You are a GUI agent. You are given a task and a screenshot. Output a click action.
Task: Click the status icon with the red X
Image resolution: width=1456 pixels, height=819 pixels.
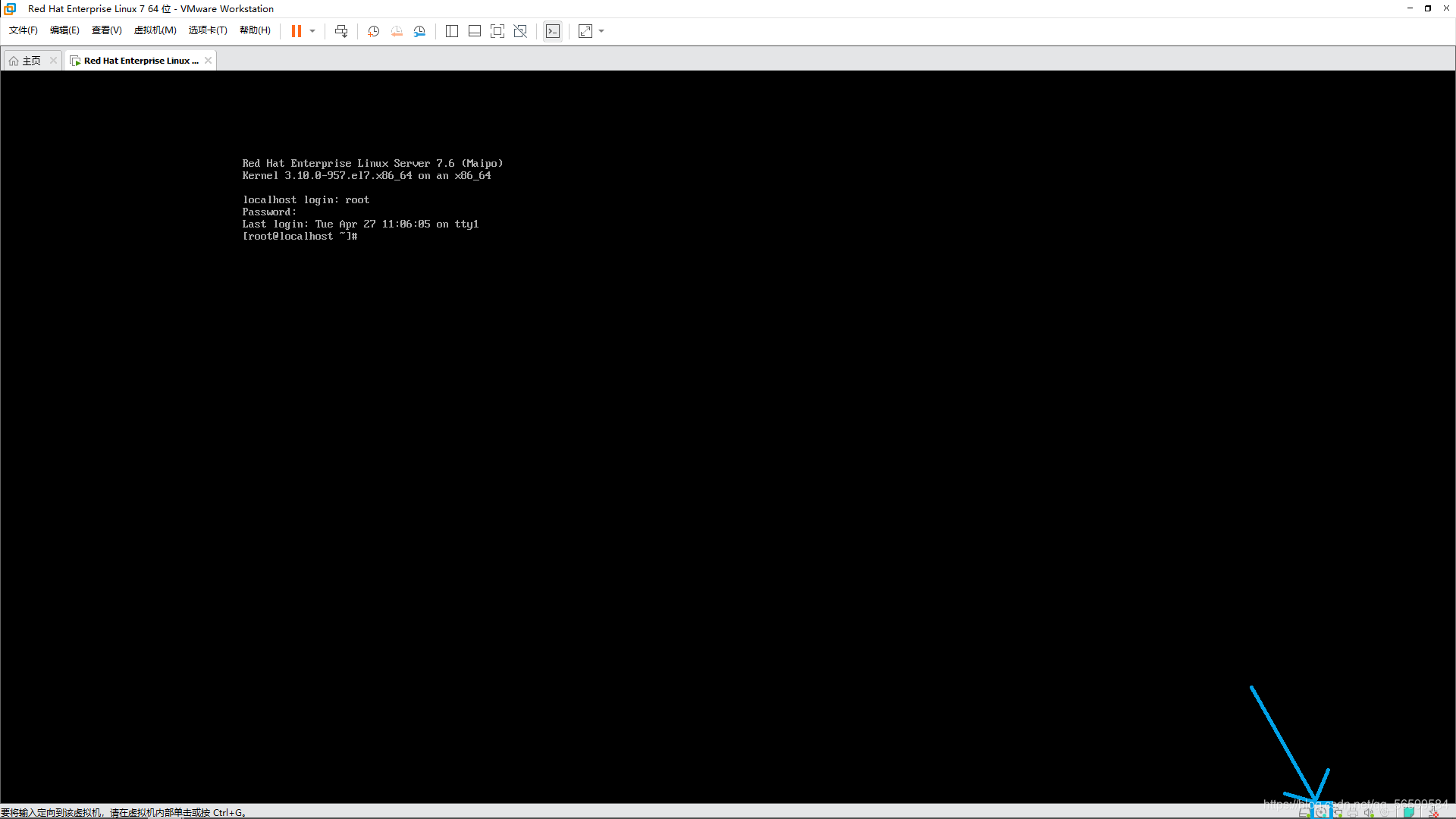pyautogui.click(x=1433, y=812)
